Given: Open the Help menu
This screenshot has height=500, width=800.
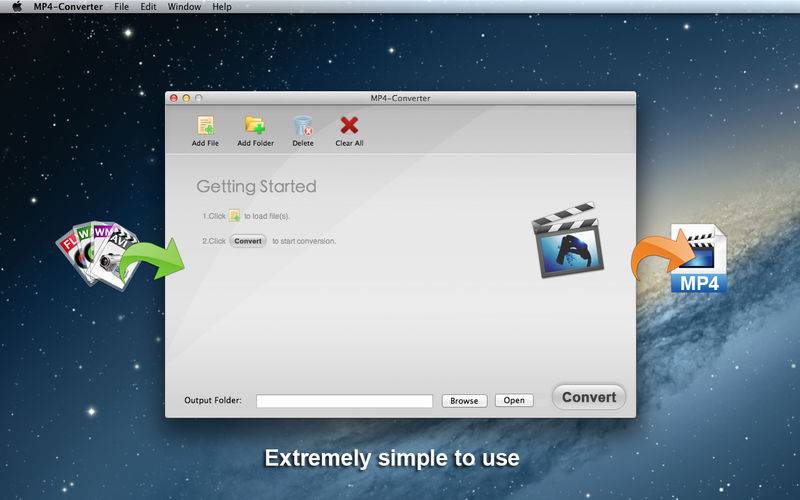Looking at the screenshot, I should [222, 7].
